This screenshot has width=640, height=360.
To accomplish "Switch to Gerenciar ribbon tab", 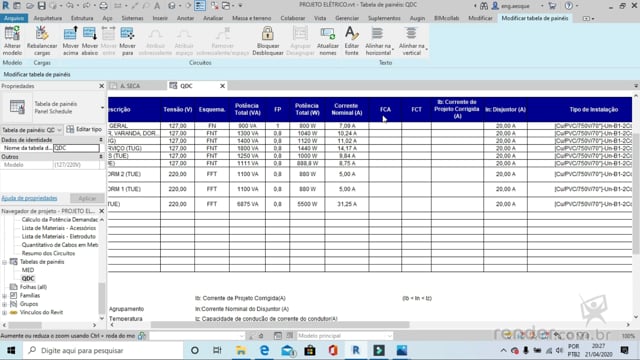I will 347,18.
